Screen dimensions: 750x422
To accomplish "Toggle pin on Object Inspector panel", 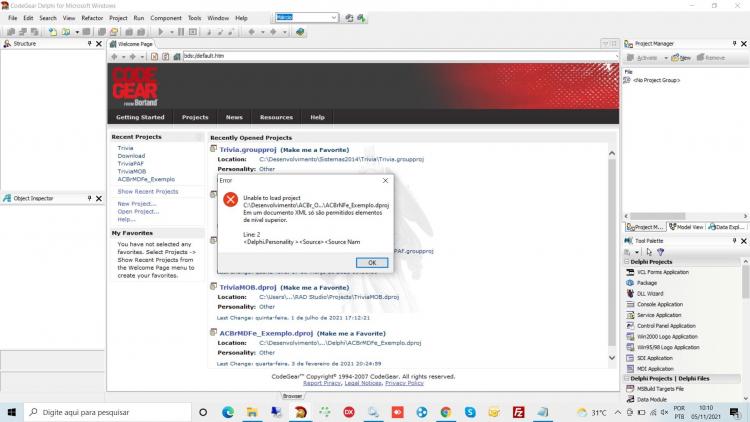I will click(89, 198).
